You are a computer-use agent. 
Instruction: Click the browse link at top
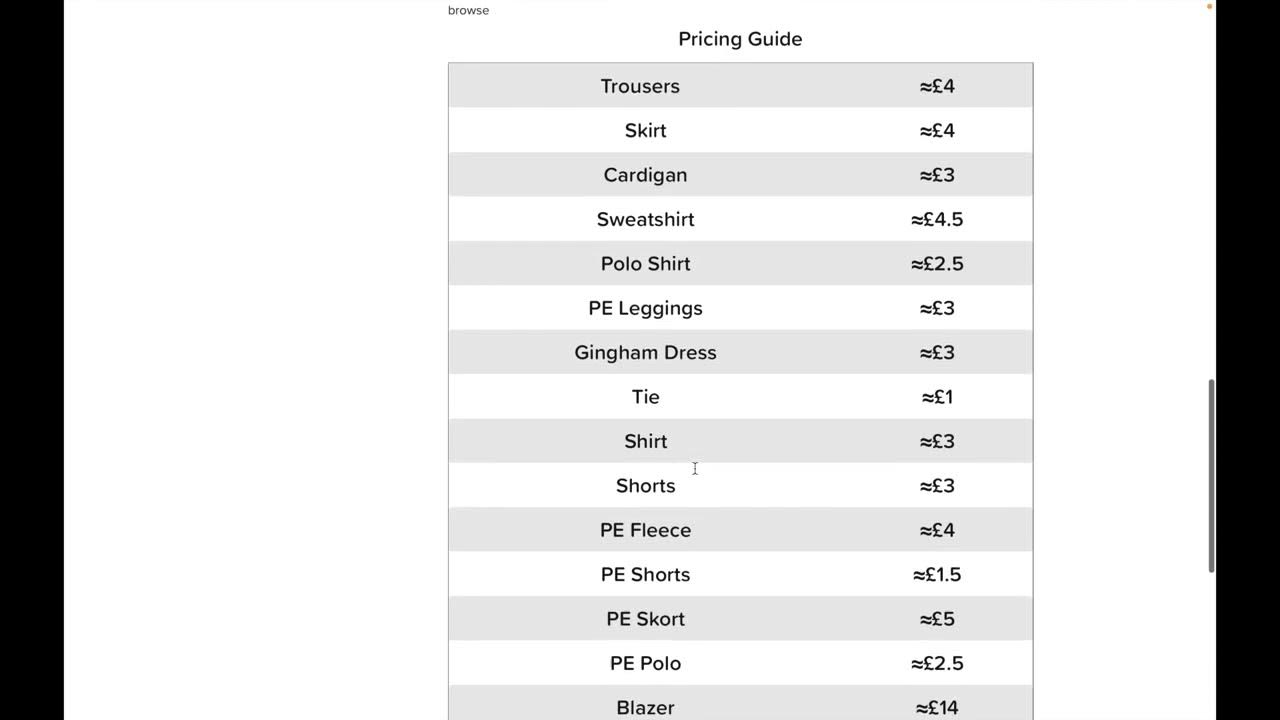468,10
